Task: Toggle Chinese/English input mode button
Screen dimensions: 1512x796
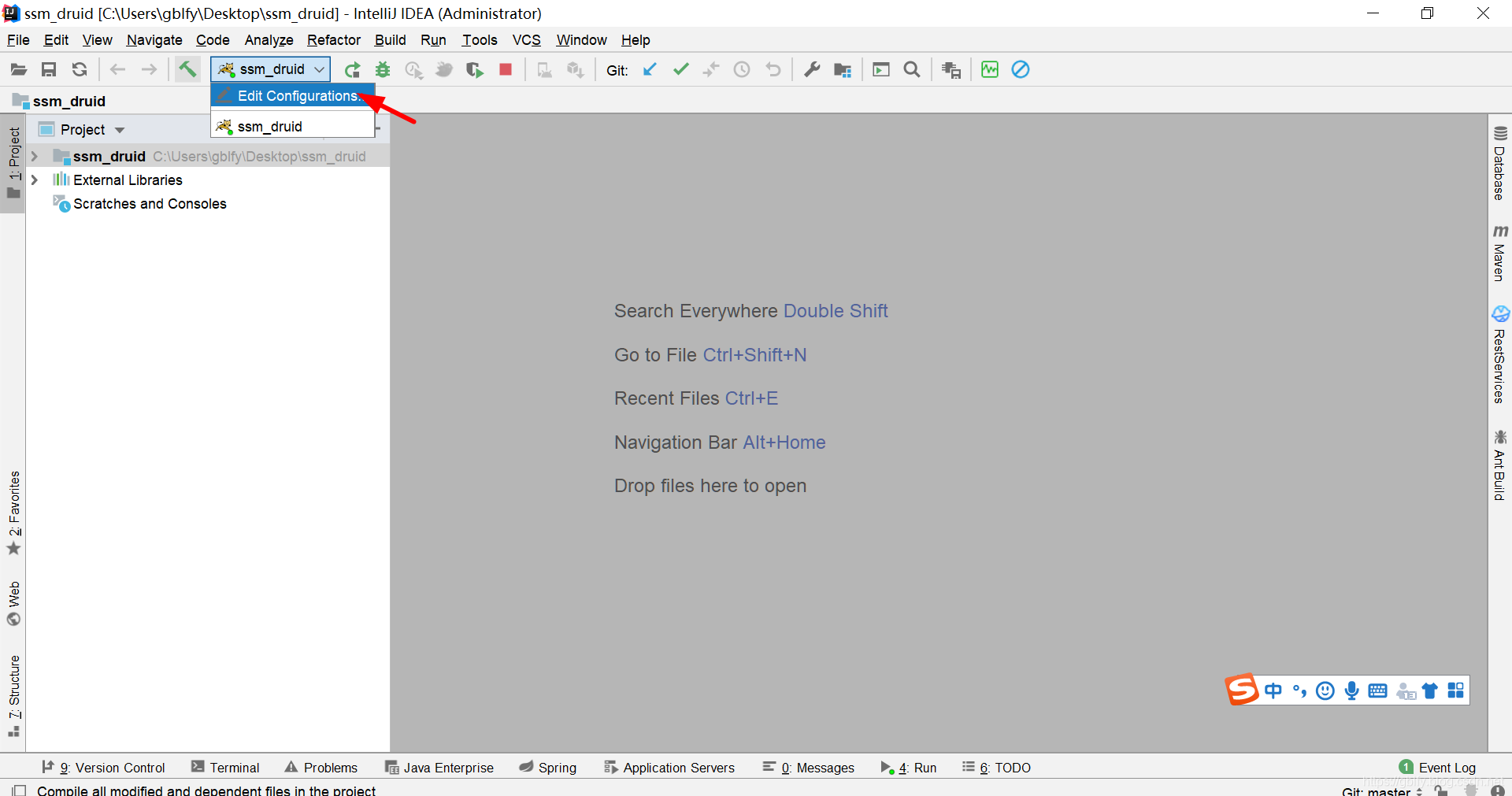Action: tap(1273, 690)
